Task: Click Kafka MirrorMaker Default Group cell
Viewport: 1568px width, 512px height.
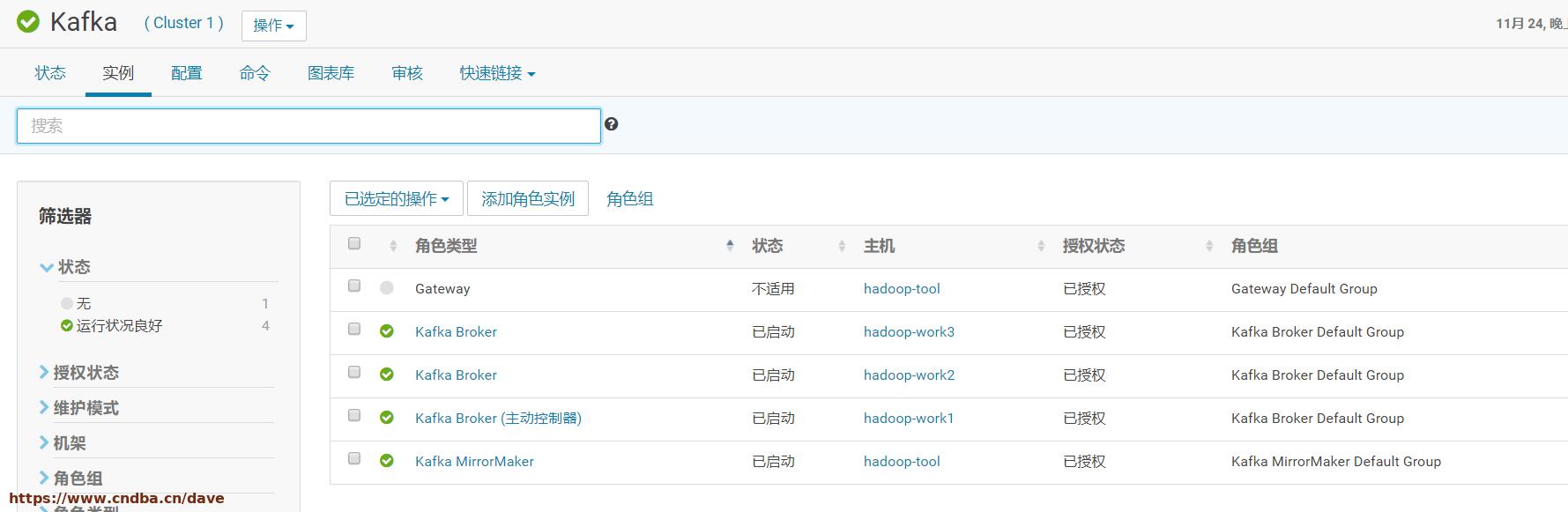Action: click(1335, 462)
